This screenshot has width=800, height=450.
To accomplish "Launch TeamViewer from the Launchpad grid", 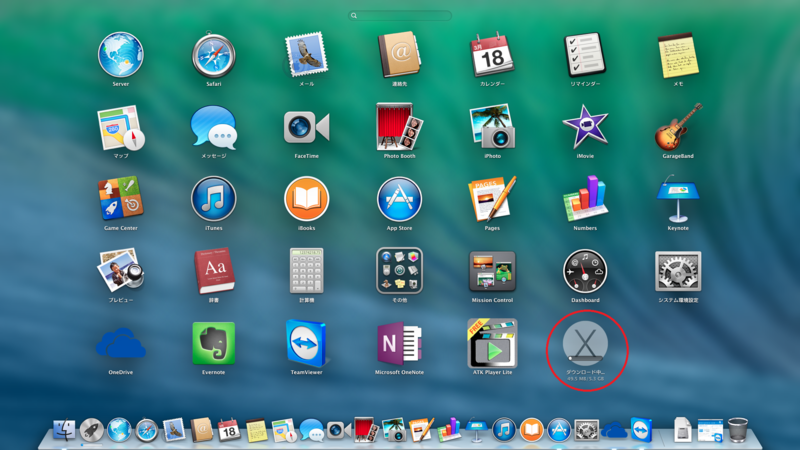I will [306, 343].
